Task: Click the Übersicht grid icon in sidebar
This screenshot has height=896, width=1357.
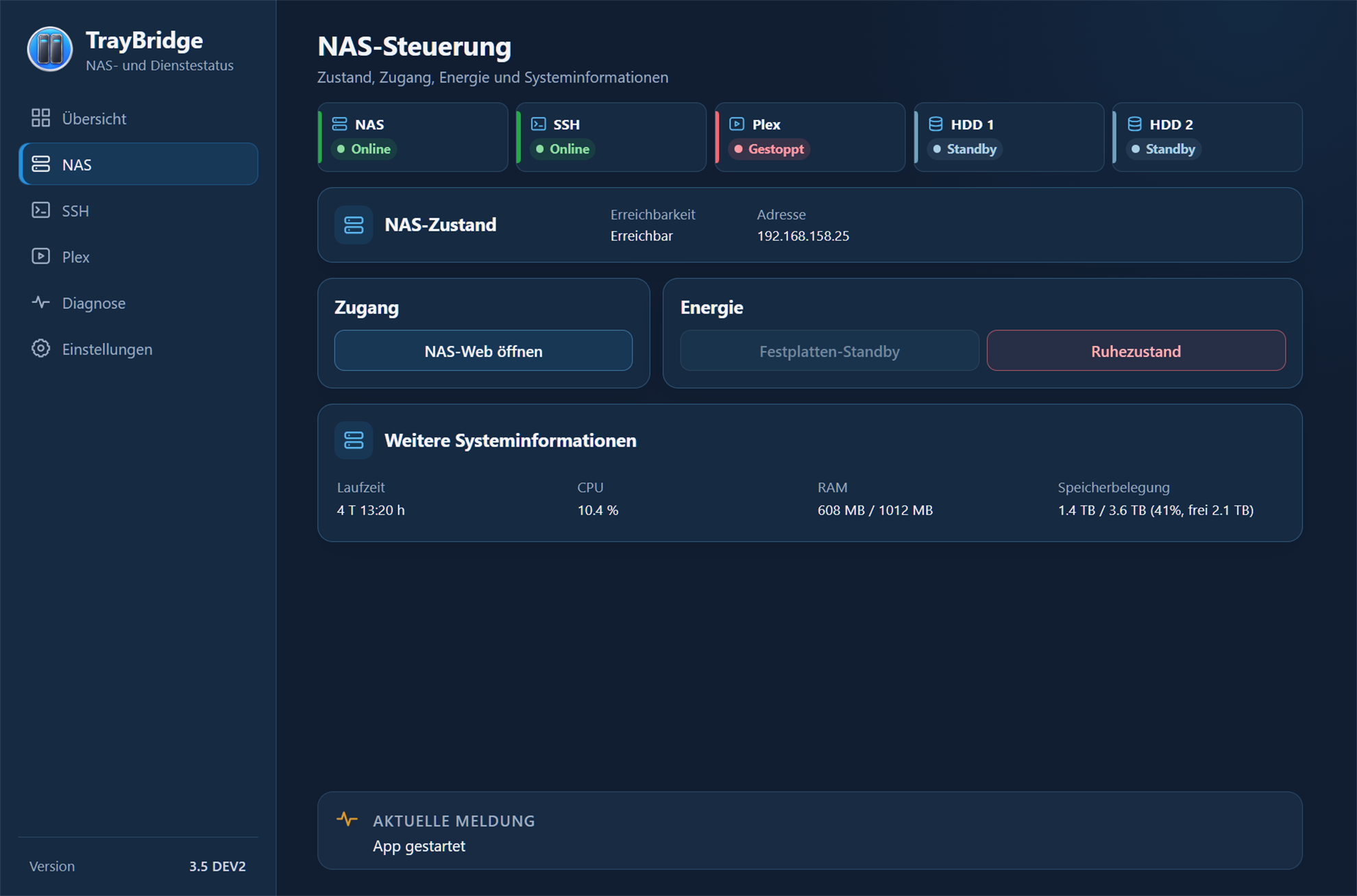Action: coord(40,118)
